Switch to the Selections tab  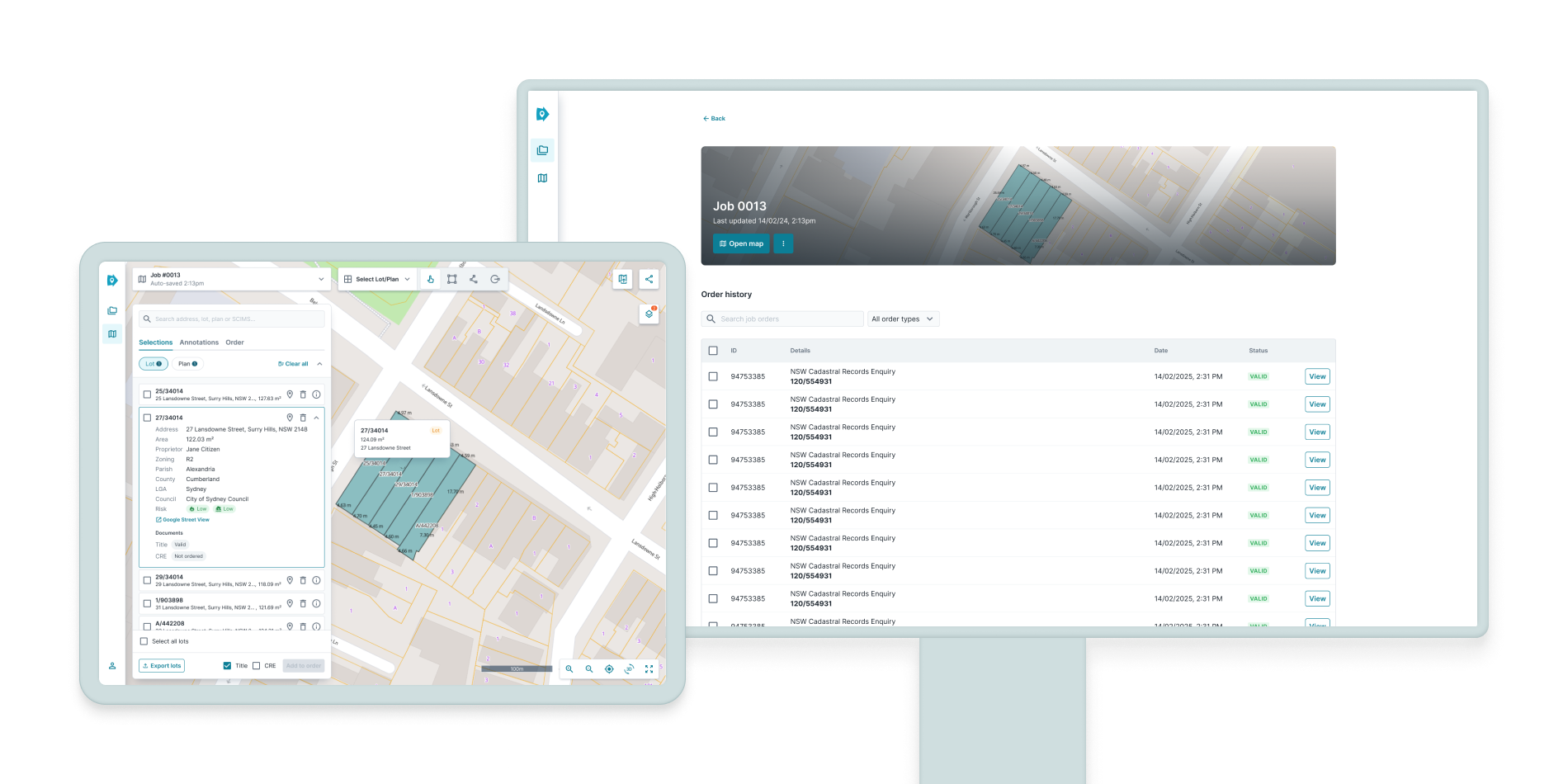point(155,342)
